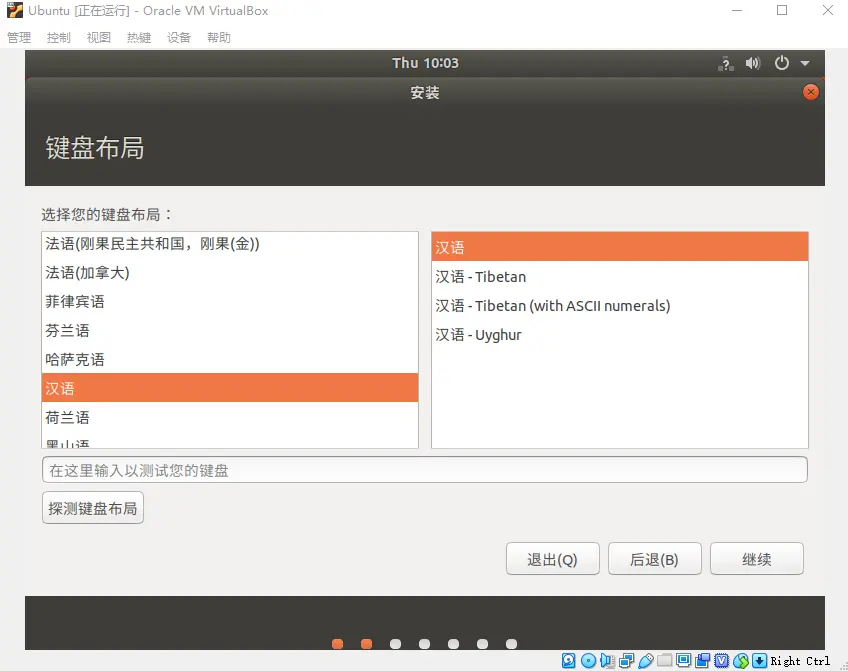The width and height of the screenshot is (848, 671).
Task: Click the hard disk activity status icon
Action: 568,660
